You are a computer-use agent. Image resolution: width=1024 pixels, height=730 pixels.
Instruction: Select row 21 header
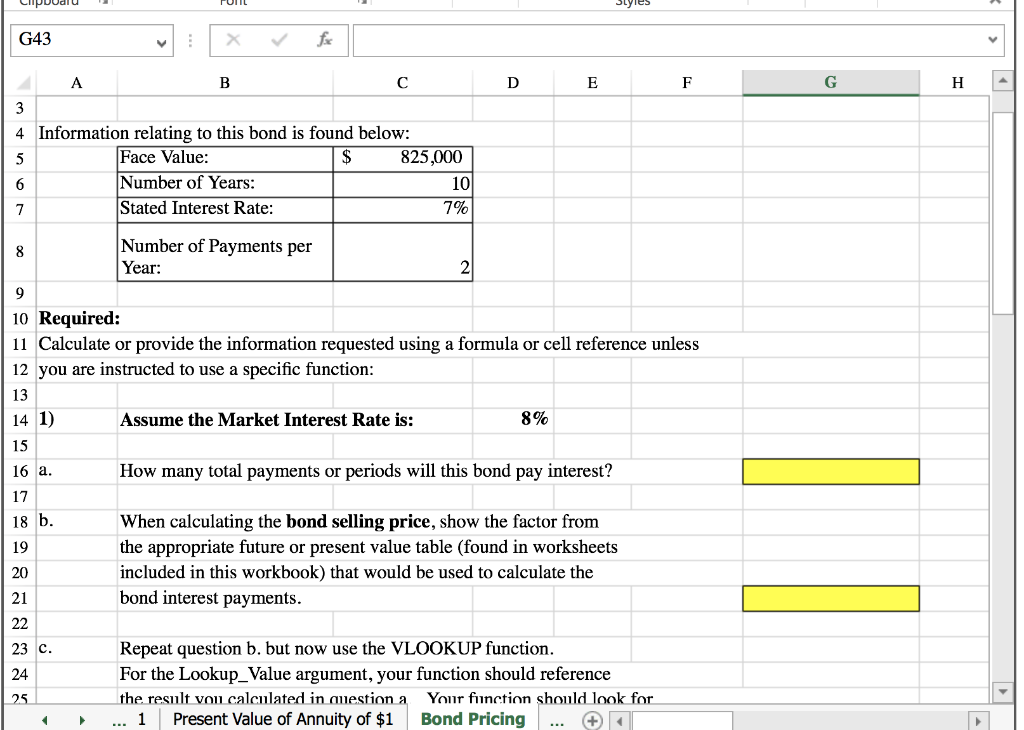(x=20, y=598)
